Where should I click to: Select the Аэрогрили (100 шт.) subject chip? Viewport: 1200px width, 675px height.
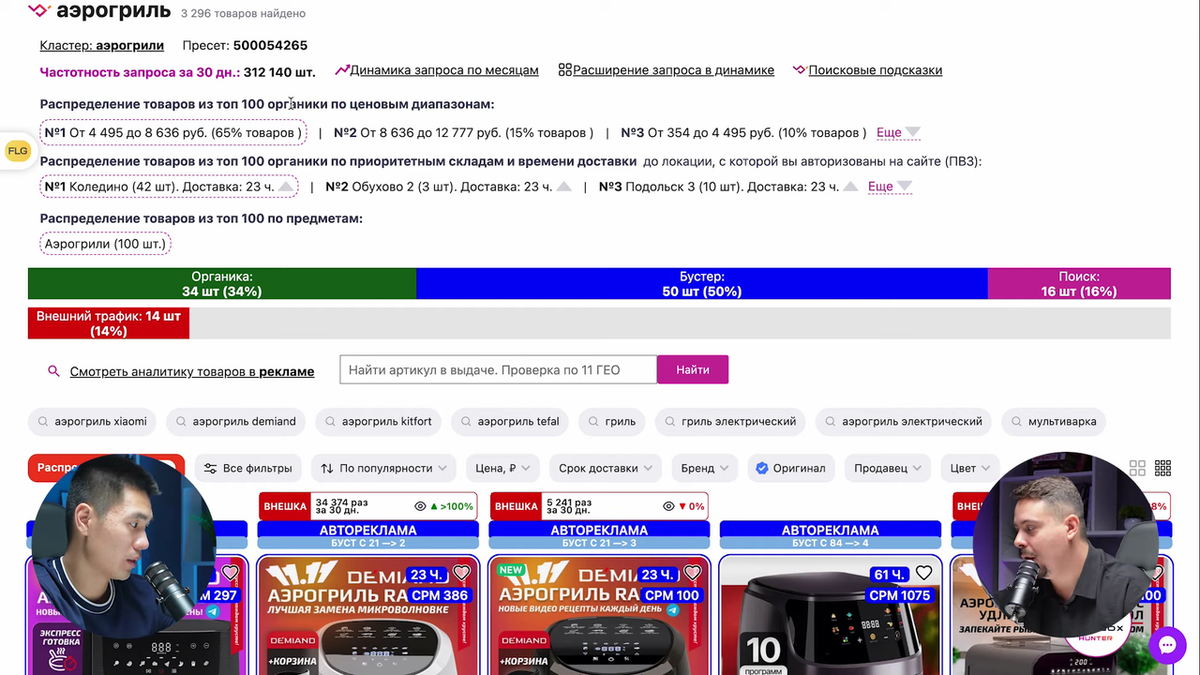click(105, 243)
